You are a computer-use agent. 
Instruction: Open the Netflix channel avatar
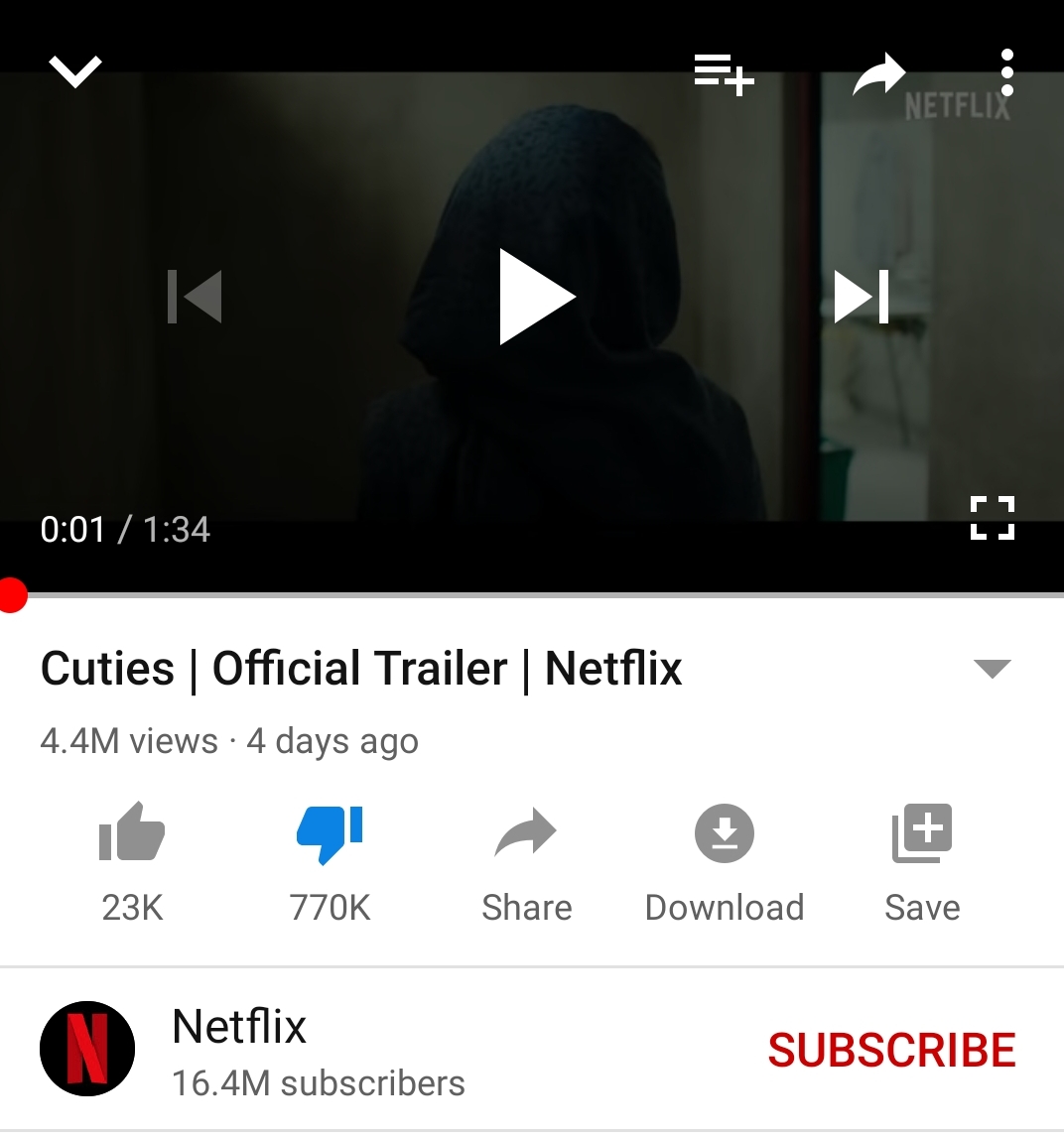click(87, 1049)
